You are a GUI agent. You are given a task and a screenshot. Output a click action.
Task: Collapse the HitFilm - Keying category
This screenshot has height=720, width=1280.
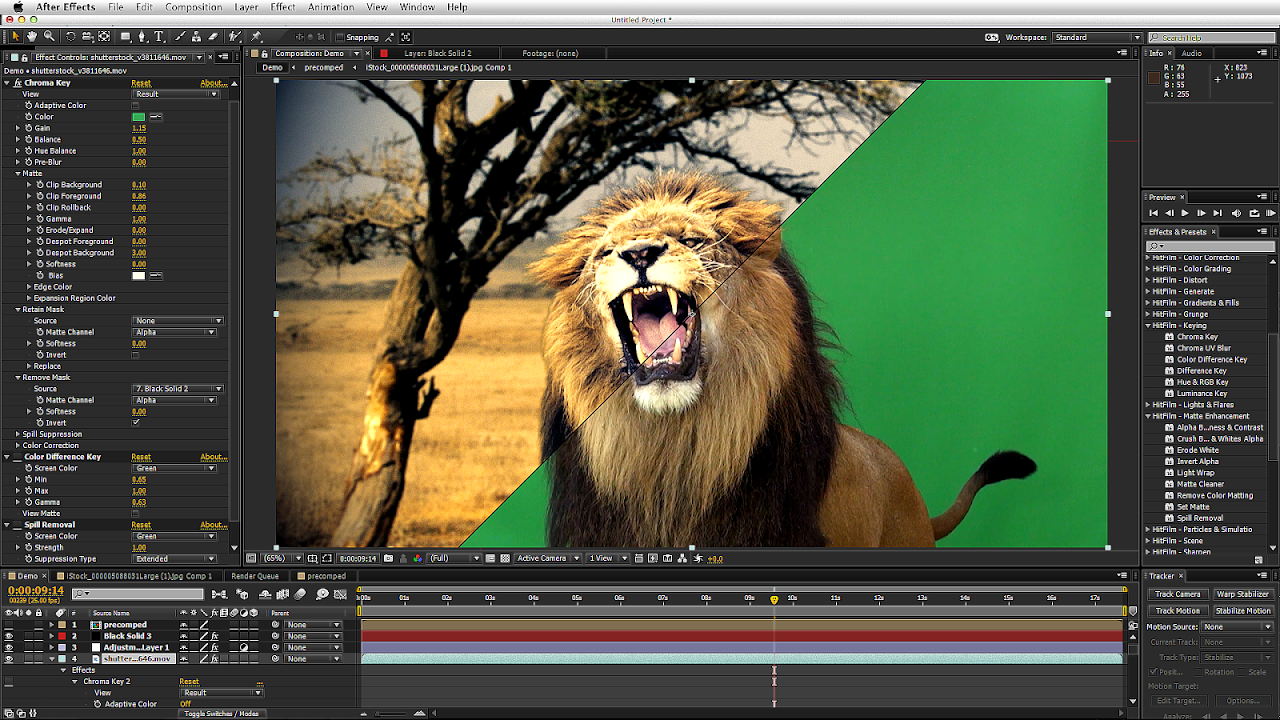click(x=1148, y=325)
